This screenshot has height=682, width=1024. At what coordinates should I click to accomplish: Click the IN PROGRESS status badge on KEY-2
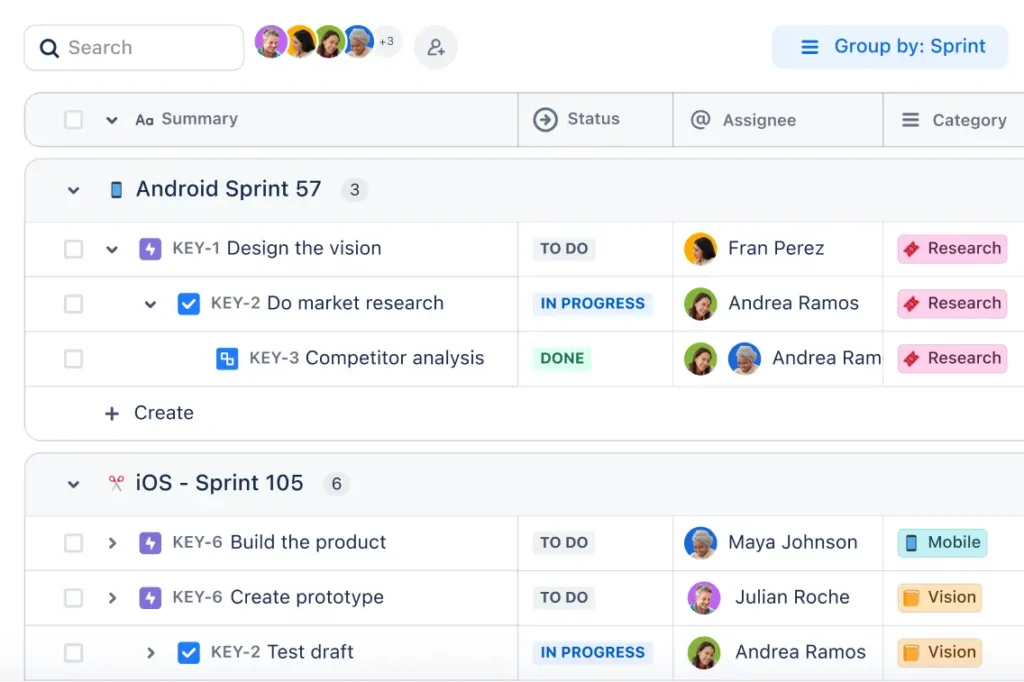click(593, 303)
